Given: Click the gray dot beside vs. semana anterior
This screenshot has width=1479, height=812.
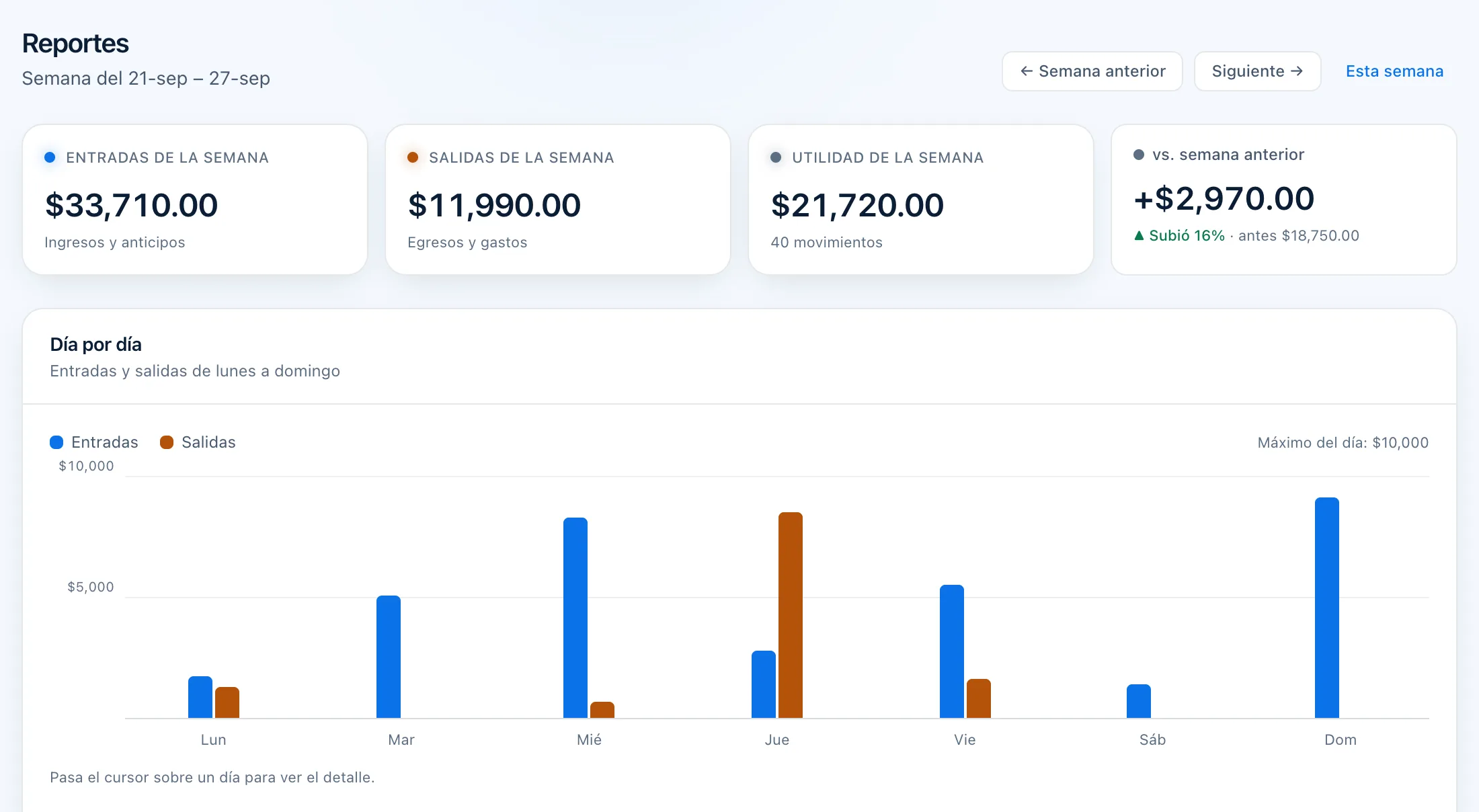Looking at the screenshot, I should click(x=1139, y=155).
